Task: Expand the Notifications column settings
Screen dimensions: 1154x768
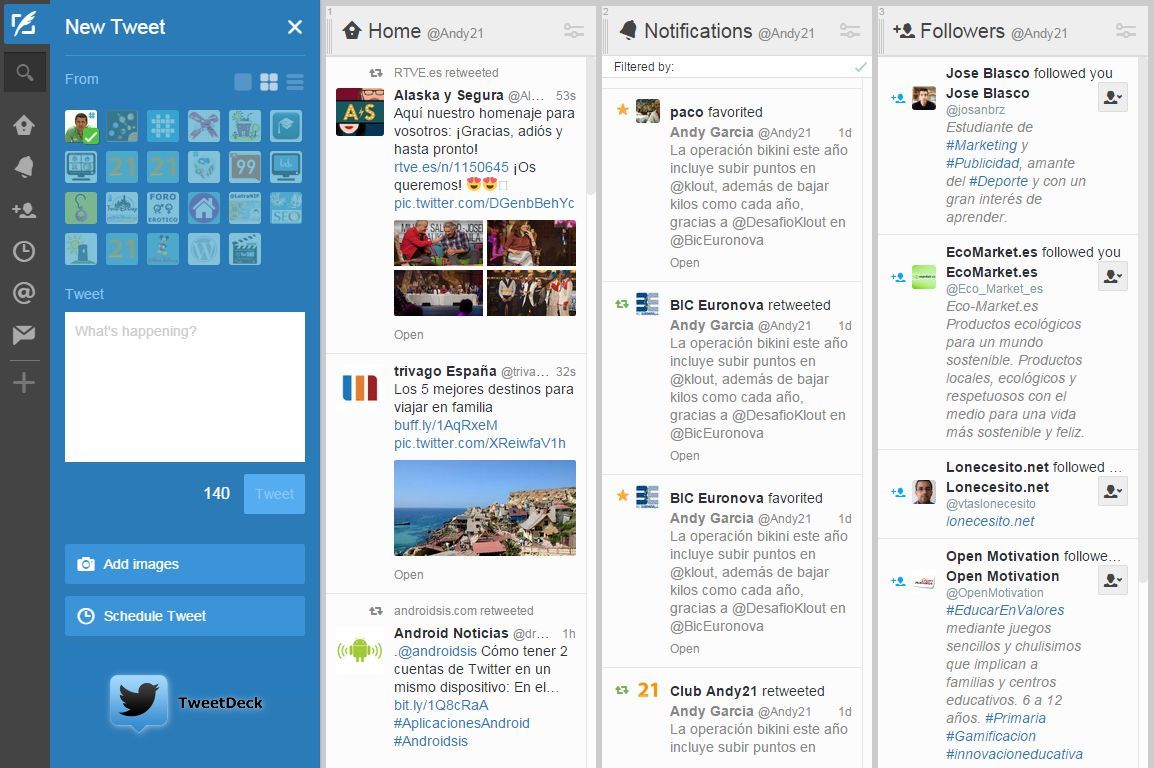Action: pos(850,31)
